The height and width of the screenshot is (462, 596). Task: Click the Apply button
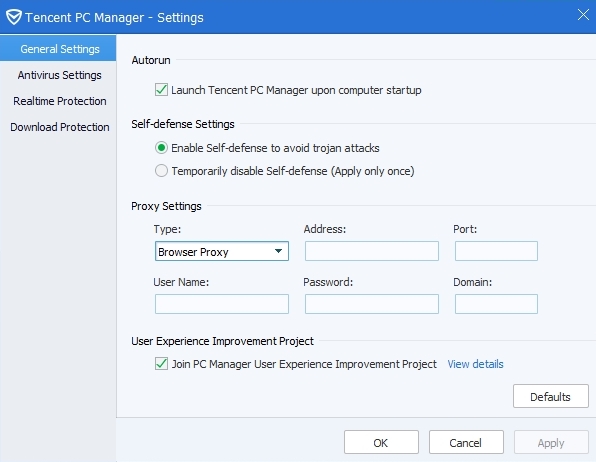pos(551,442)
